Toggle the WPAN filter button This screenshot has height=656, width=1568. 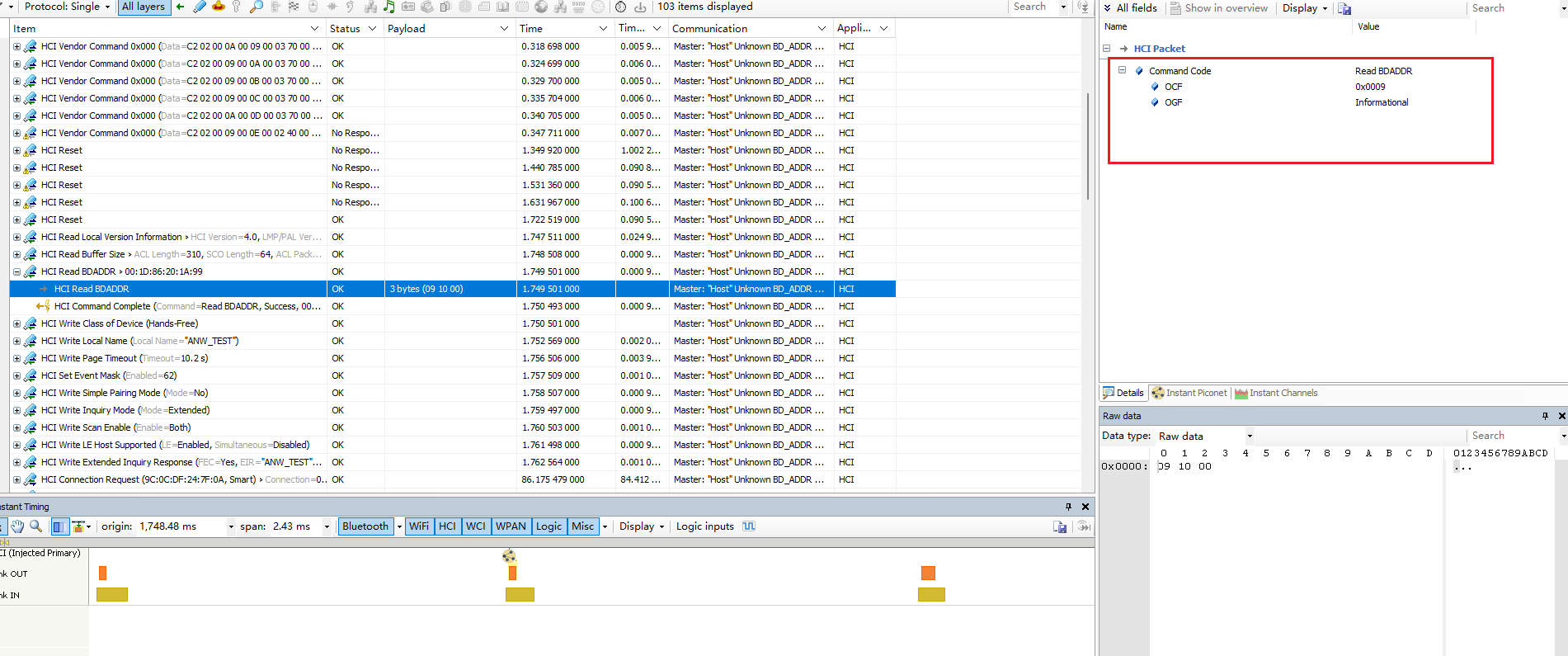[x=511, y=526]
